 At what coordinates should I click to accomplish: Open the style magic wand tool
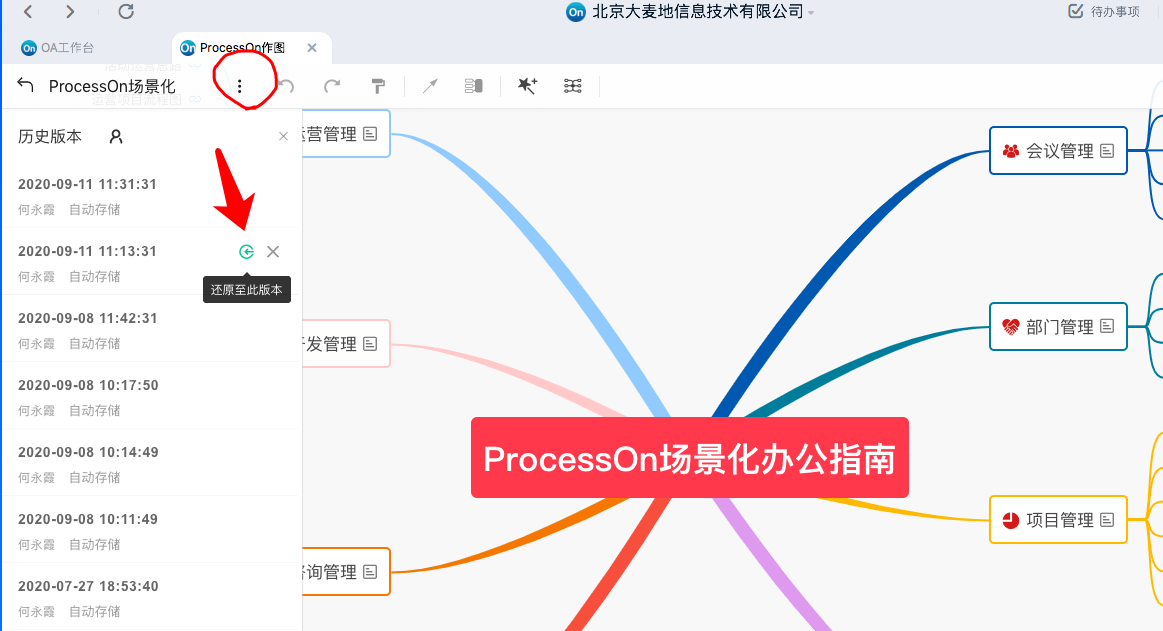[x=527, y=86]
